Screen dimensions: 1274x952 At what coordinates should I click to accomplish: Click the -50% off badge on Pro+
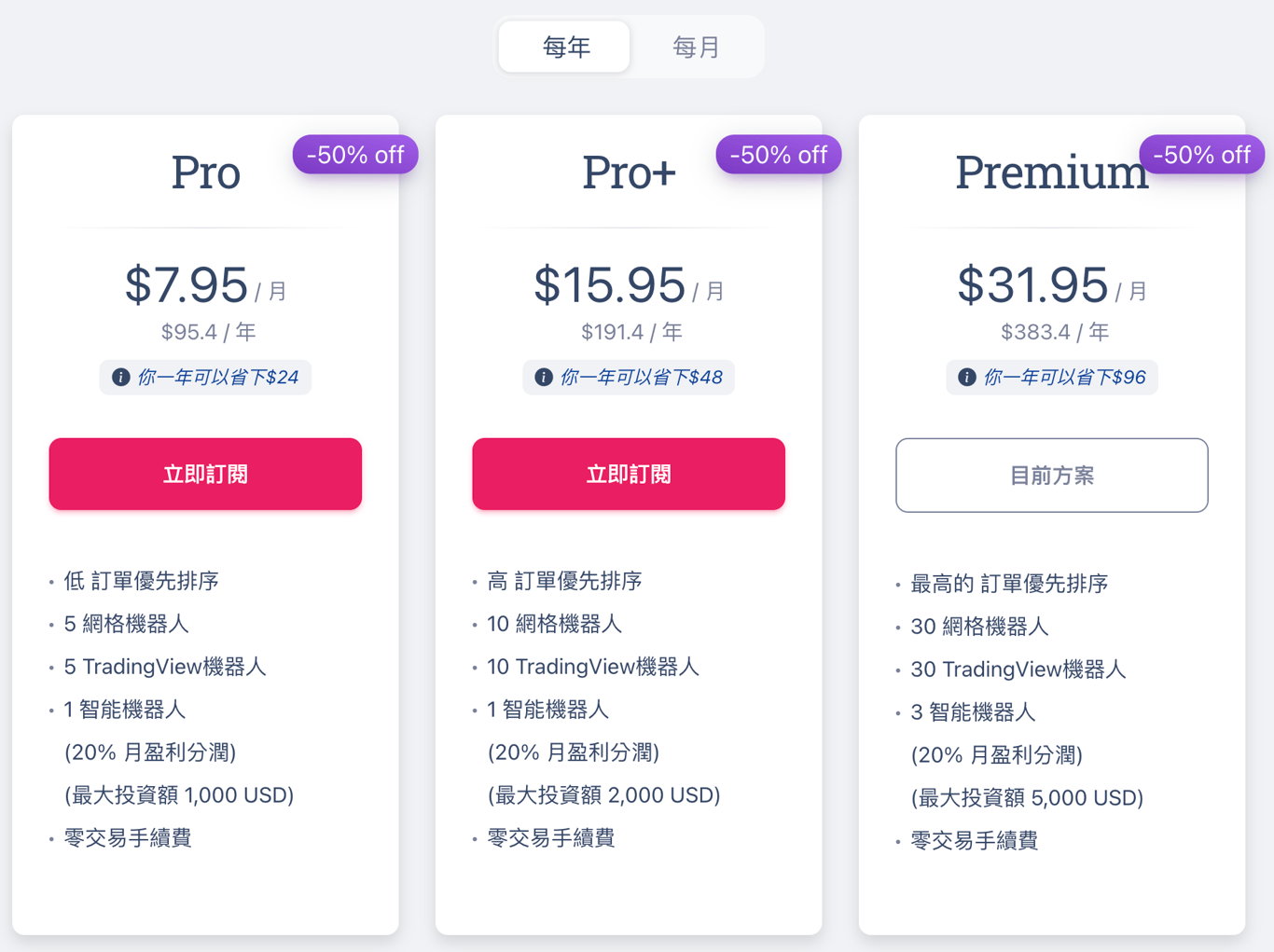[x=779, y=155]
